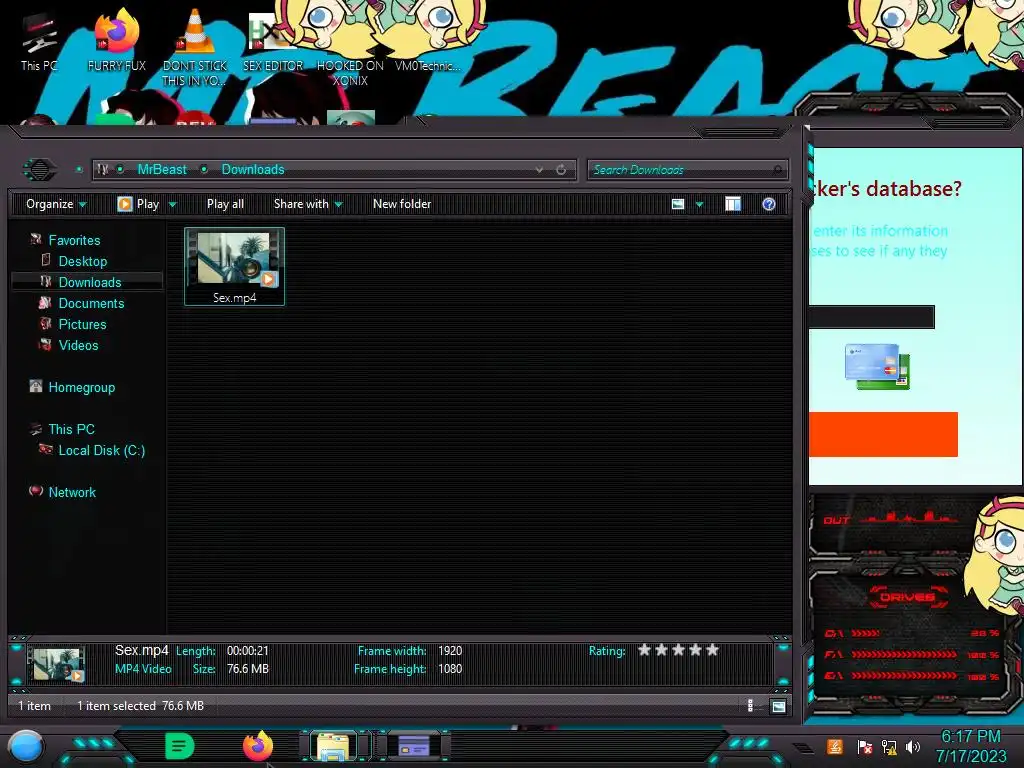The width and height of the screenshot is (1024, 768).
Task: Click the File Explorer taskbar button
Action: [334, 746]
